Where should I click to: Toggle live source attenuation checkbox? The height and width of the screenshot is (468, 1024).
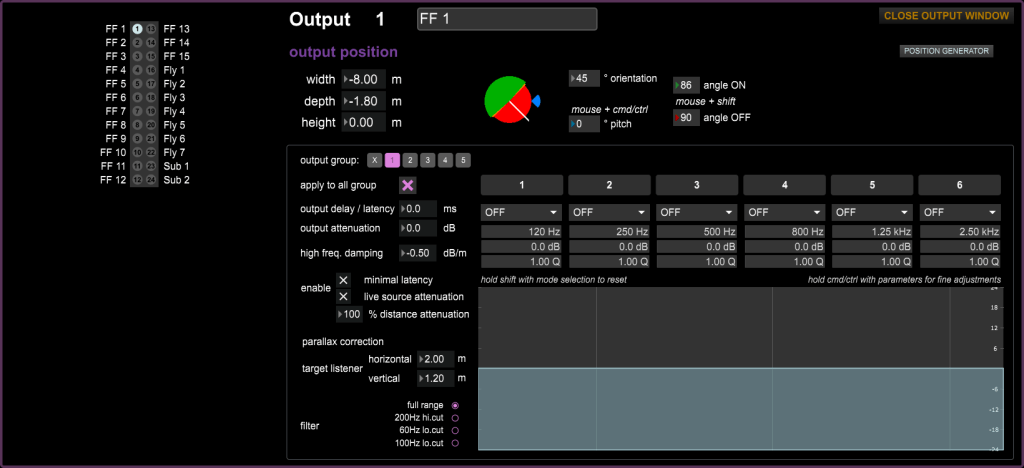pos(343,297)
